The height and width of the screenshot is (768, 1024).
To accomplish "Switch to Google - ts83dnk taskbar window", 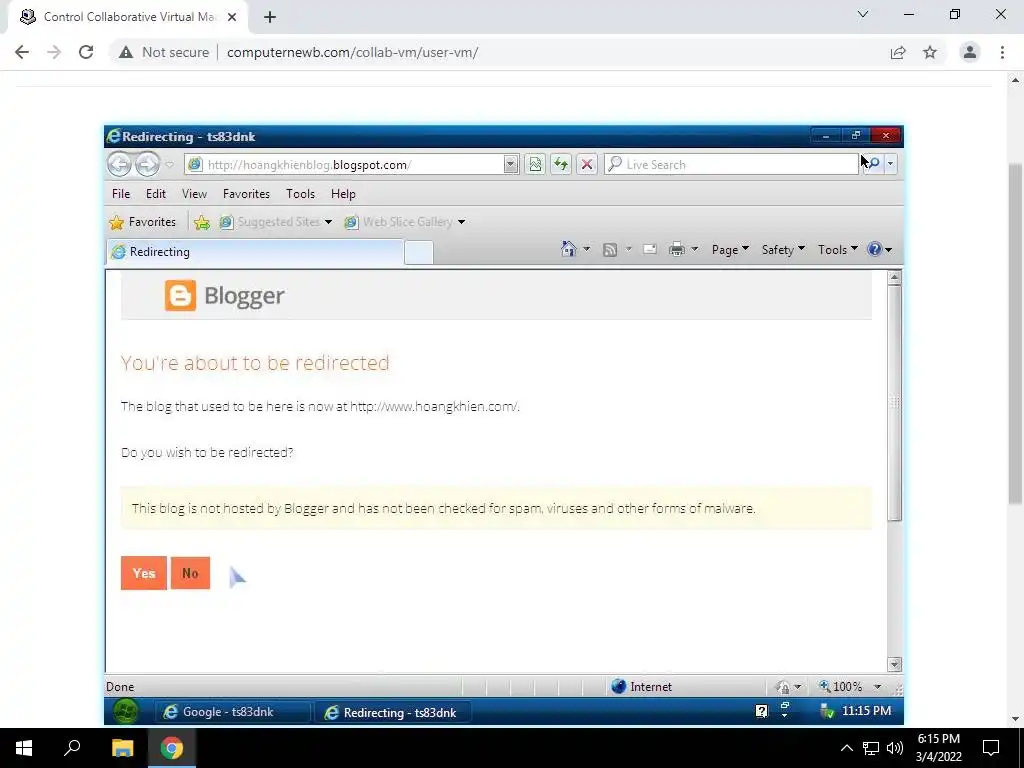I will click(x=232, y=712).
